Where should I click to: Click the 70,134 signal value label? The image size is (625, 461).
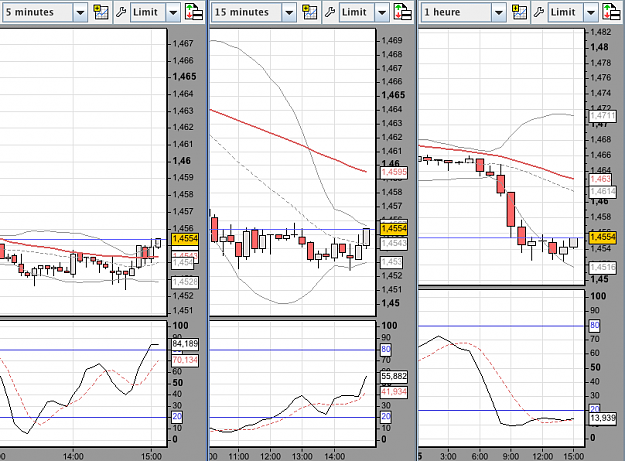coord(185,360)
